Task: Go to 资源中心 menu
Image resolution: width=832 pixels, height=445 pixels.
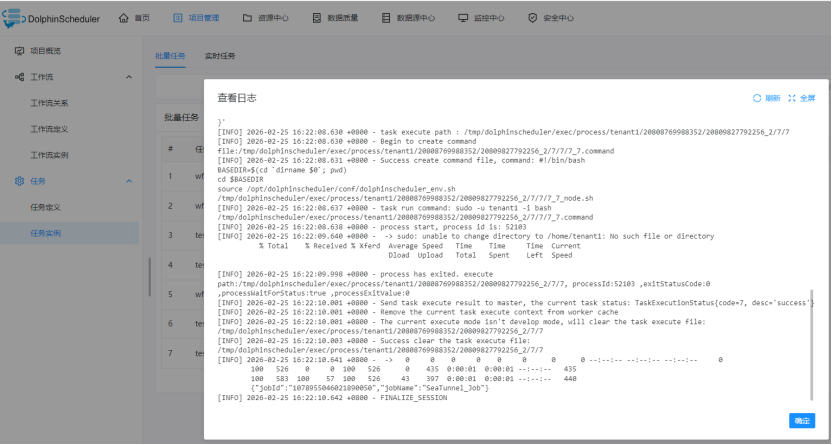Action: 273,18
